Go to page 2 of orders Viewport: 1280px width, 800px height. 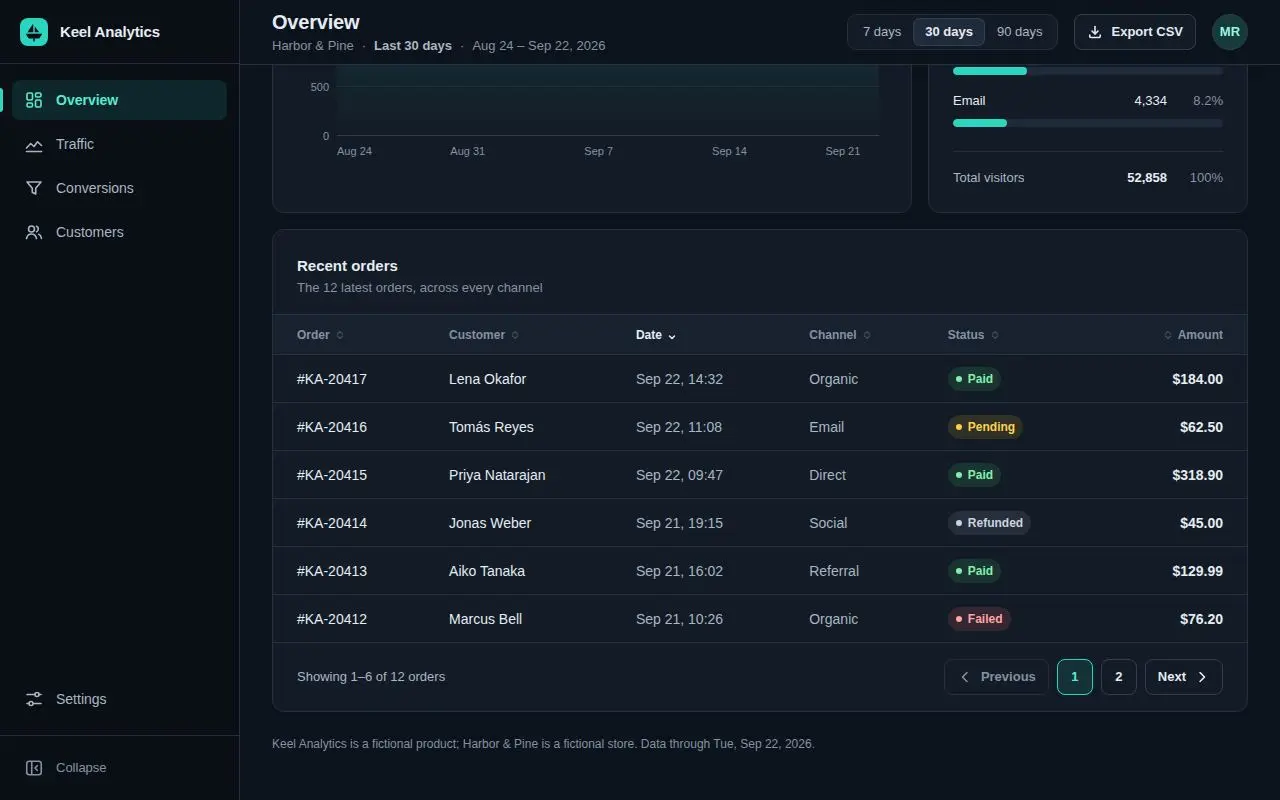click(x=1119, y=677)
